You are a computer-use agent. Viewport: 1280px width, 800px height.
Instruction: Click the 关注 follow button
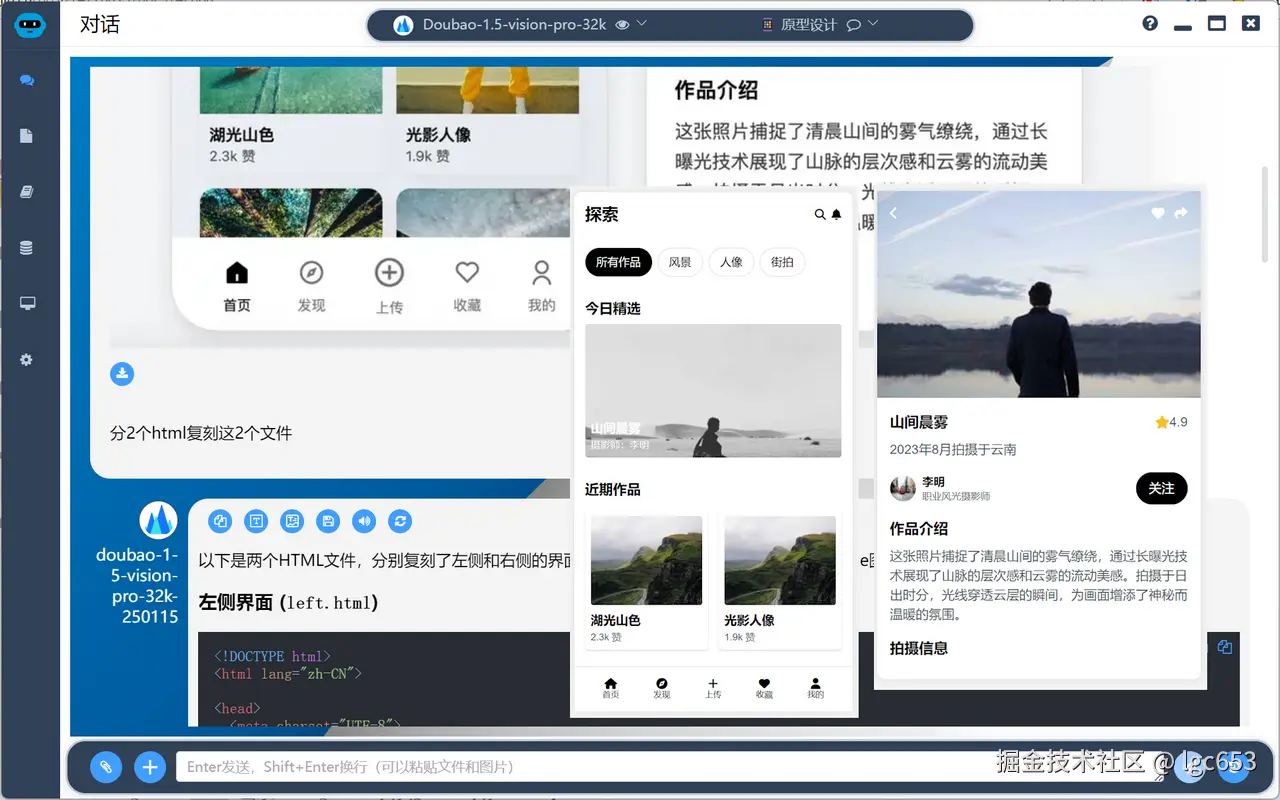[x=1161, y=489]
